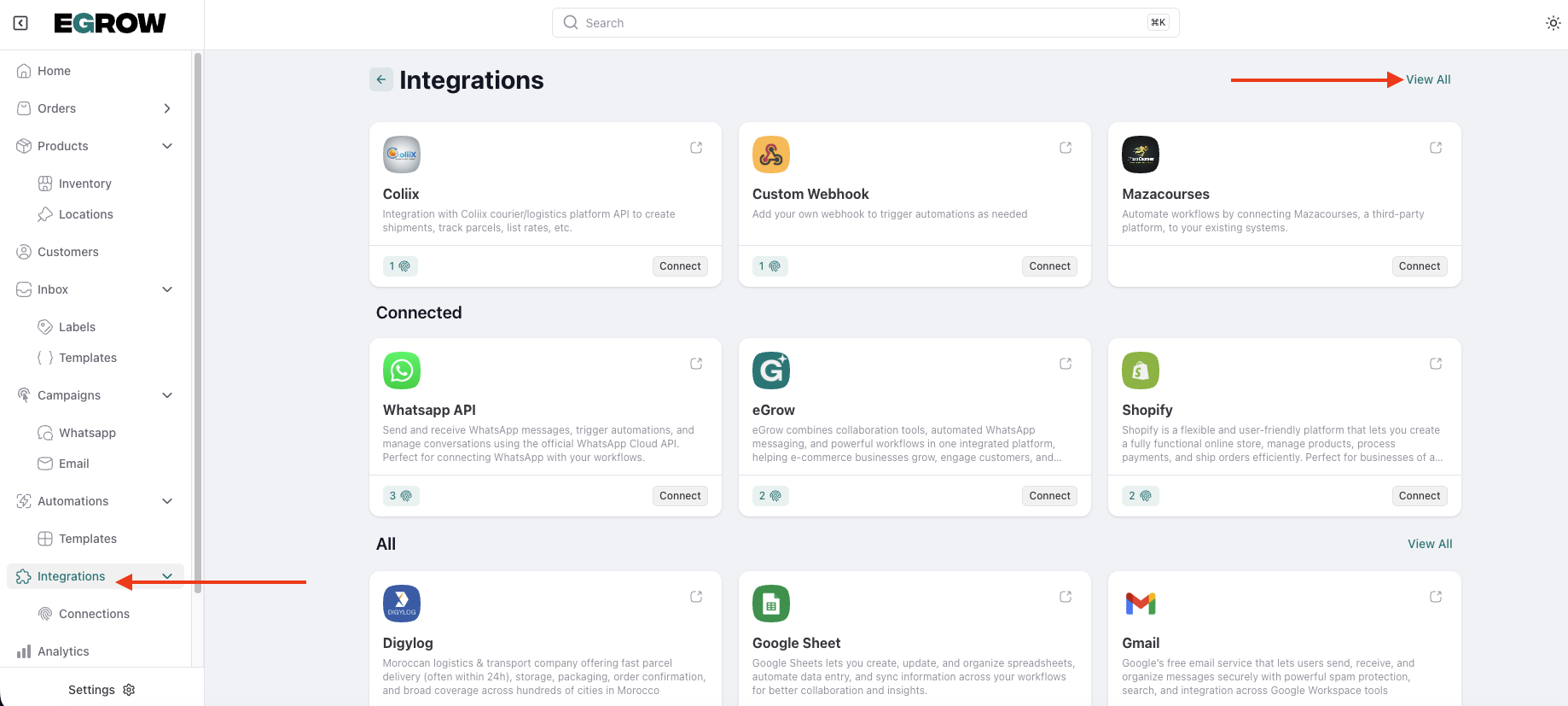Expand the Orders menu chevron

point(167,108)
